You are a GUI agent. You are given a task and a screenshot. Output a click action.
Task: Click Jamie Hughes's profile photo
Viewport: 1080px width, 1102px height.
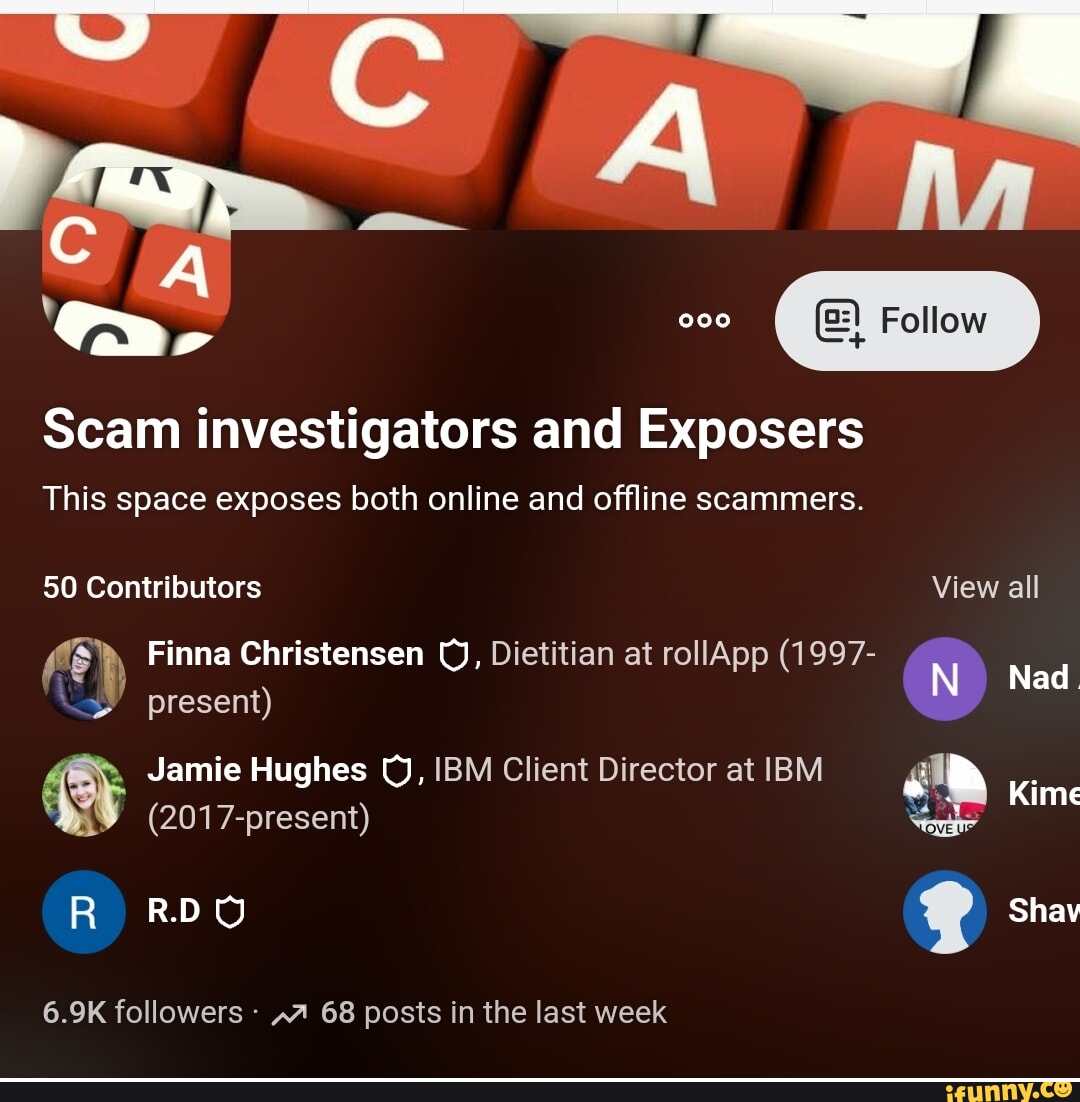(84, 794)
